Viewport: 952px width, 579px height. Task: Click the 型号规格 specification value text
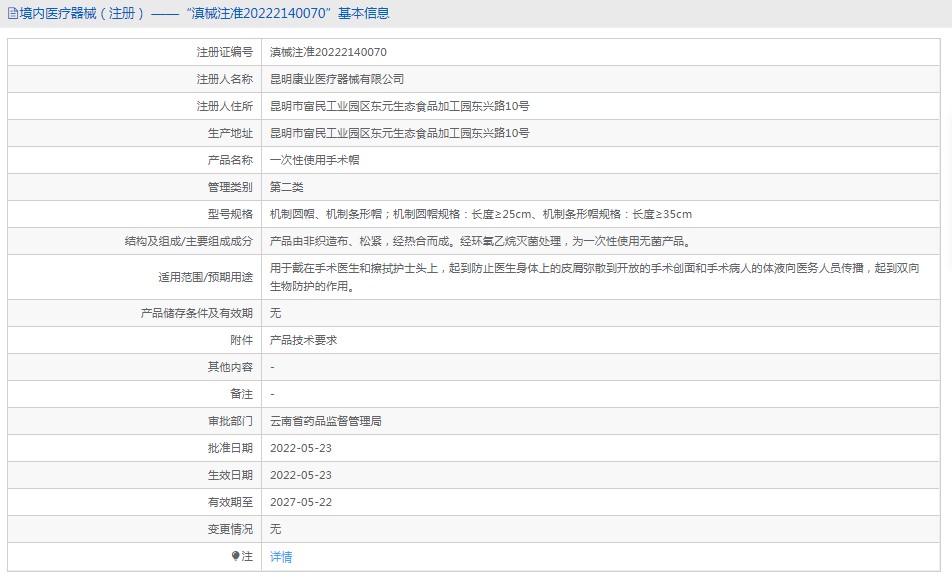[x=481, y=214]
